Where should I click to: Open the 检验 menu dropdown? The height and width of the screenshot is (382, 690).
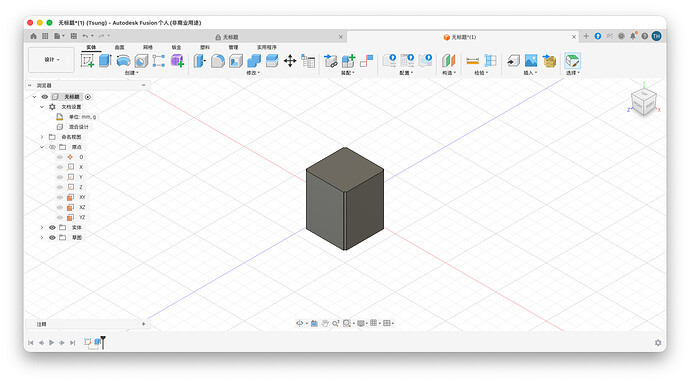coord(481,73)
